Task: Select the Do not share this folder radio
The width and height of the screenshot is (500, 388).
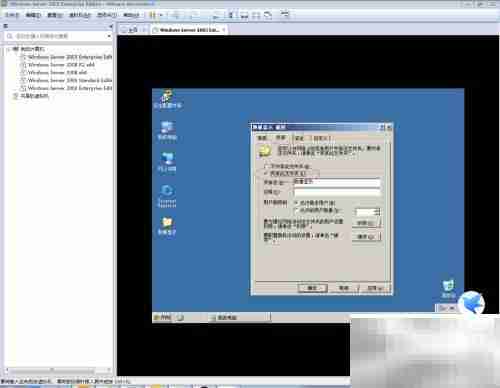Action: [287, 166]
